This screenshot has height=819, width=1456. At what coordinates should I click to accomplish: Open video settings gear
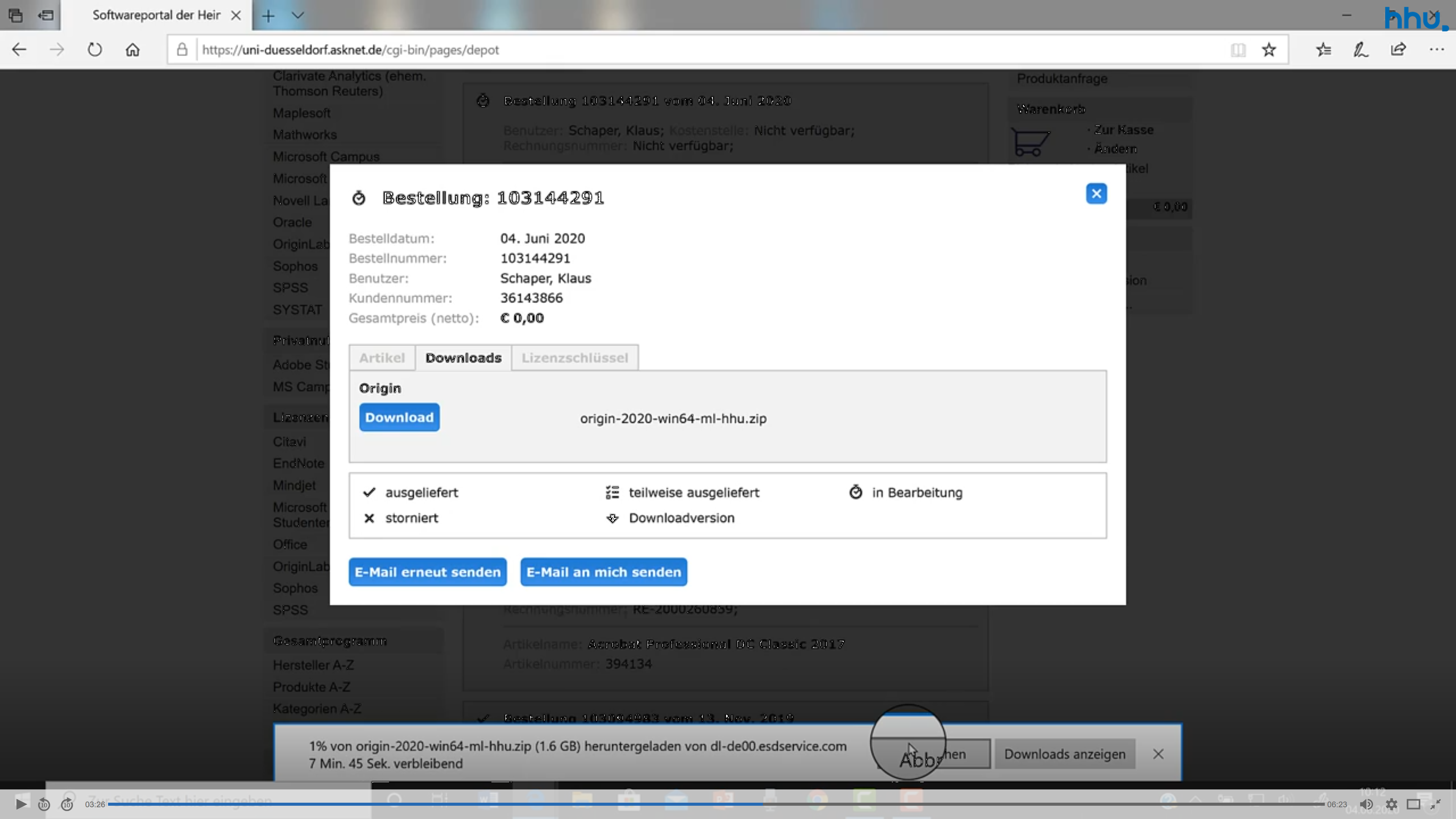click(x=1391, y=804)
